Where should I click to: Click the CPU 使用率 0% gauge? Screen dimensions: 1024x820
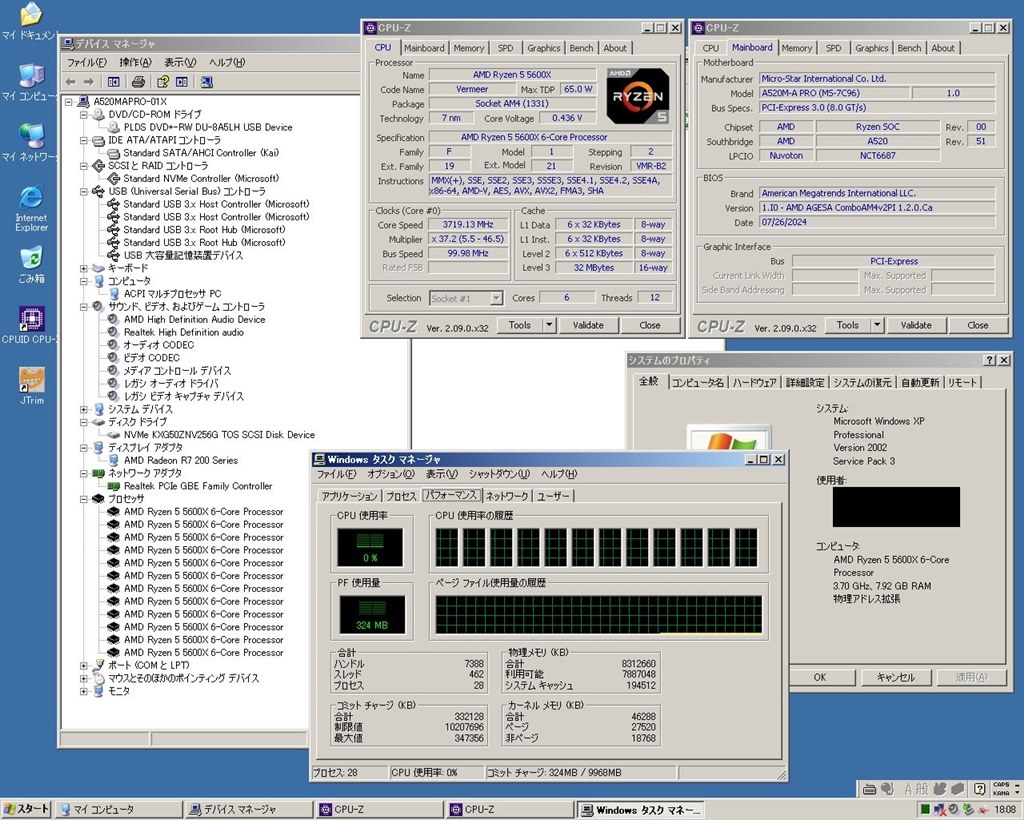[370, 547]
